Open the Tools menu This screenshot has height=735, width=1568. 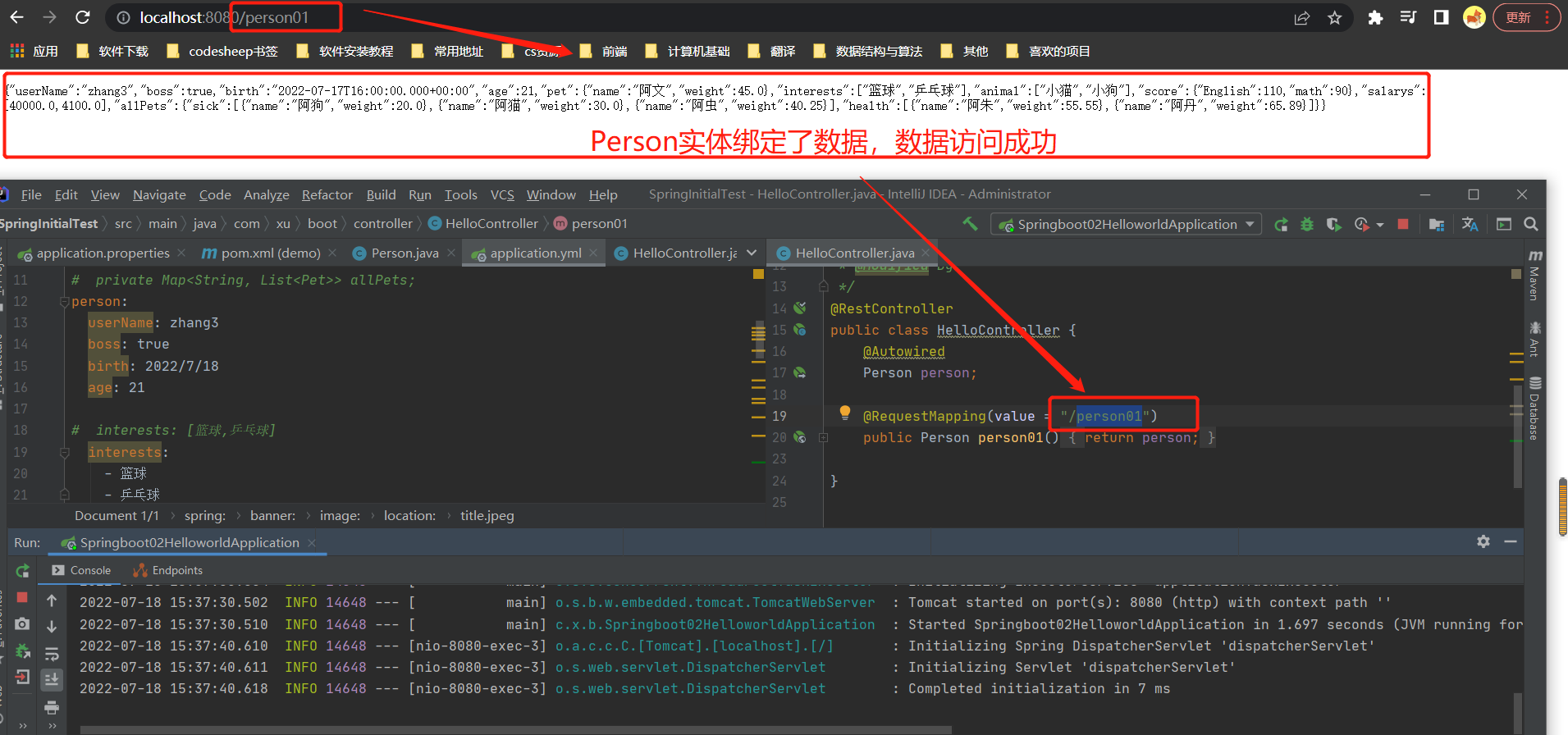[460, 194]
